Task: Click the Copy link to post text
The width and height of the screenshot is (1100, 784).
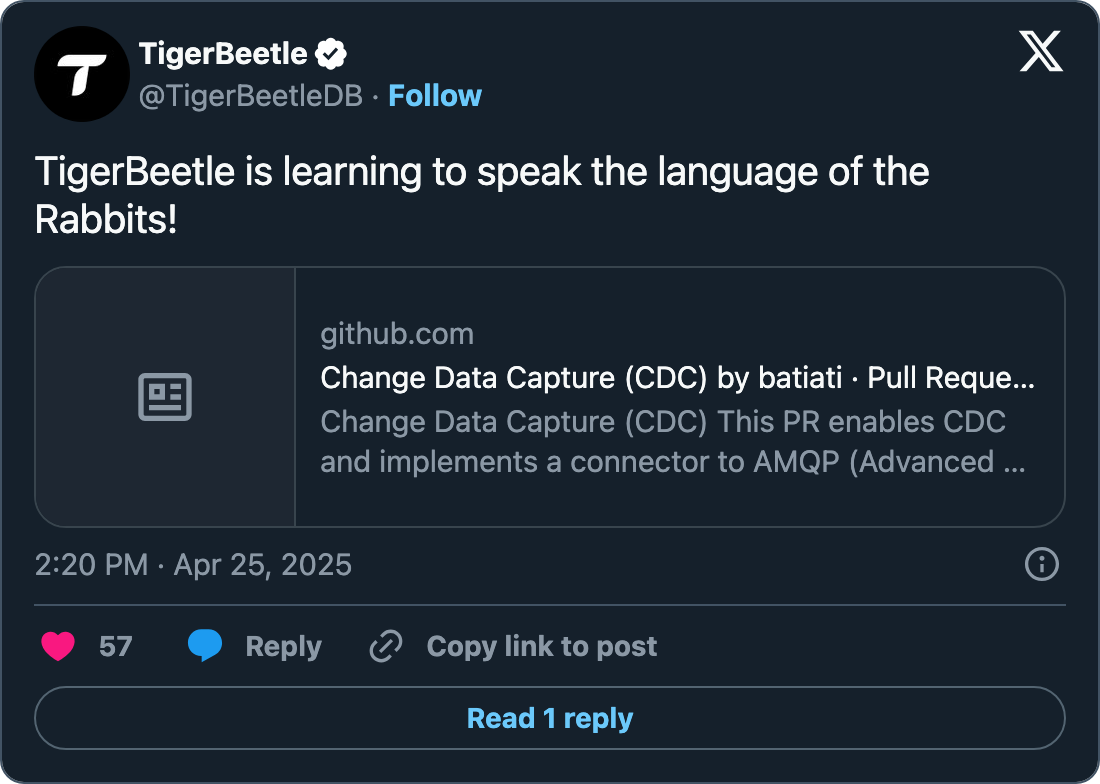Action: click(542, 647)
